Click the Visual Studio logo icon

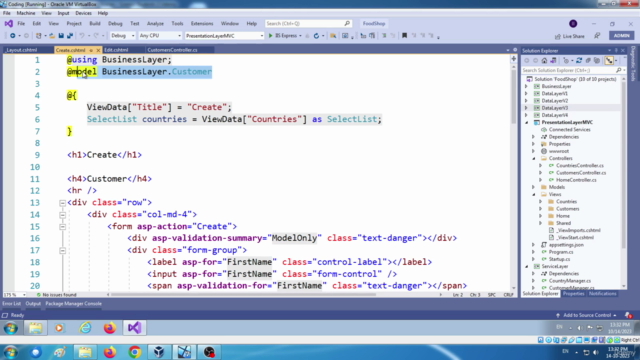[x=8, y=24]
